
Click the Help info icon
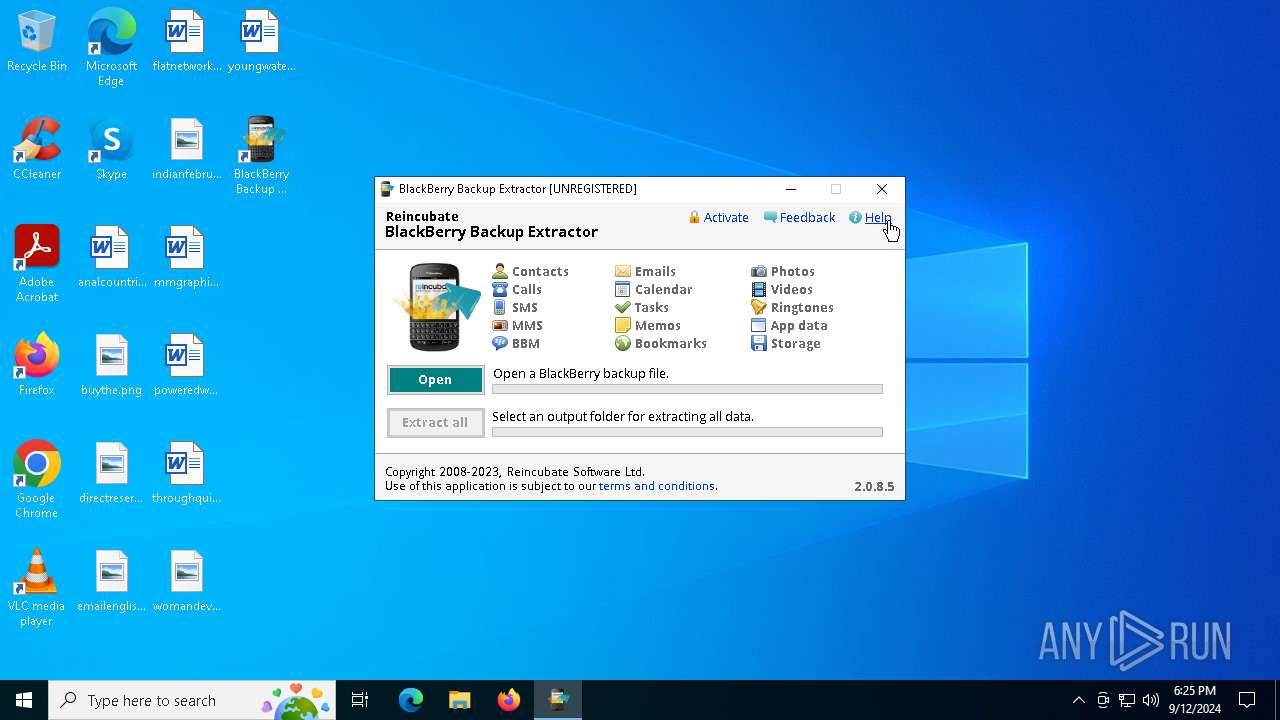(x=855, y=217)
